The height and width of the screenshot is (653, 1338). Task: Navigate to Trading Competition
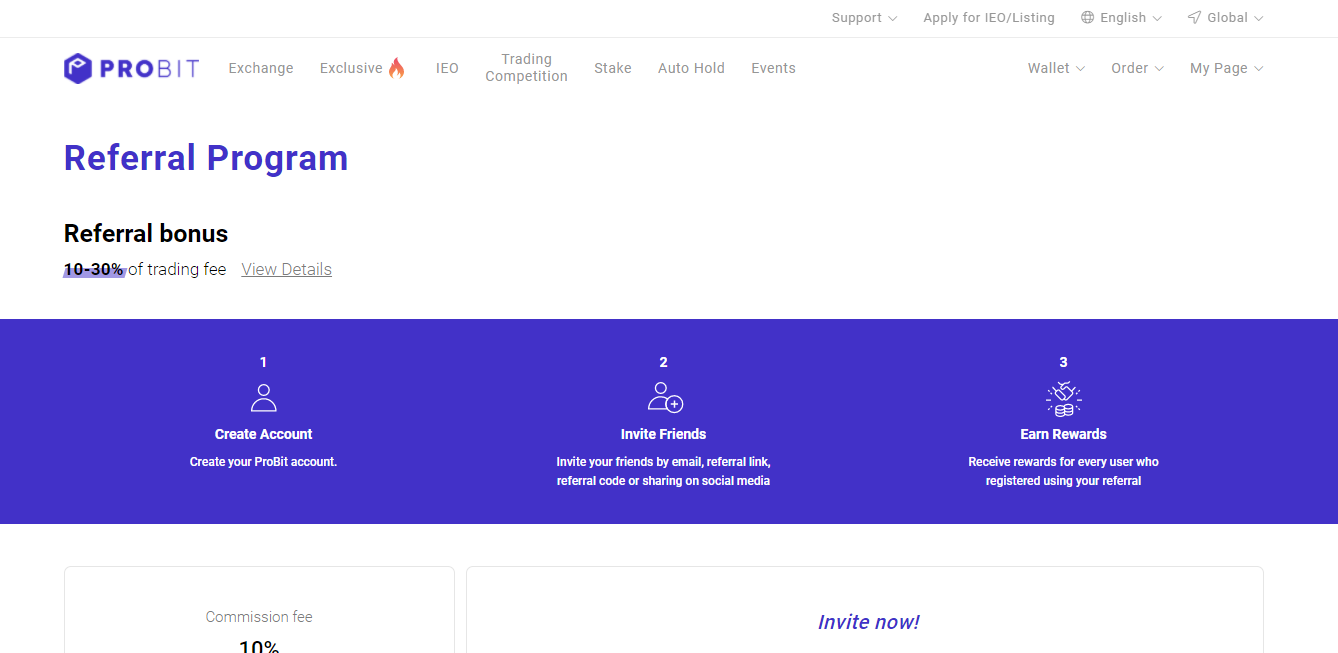click(x=526, y=68)
